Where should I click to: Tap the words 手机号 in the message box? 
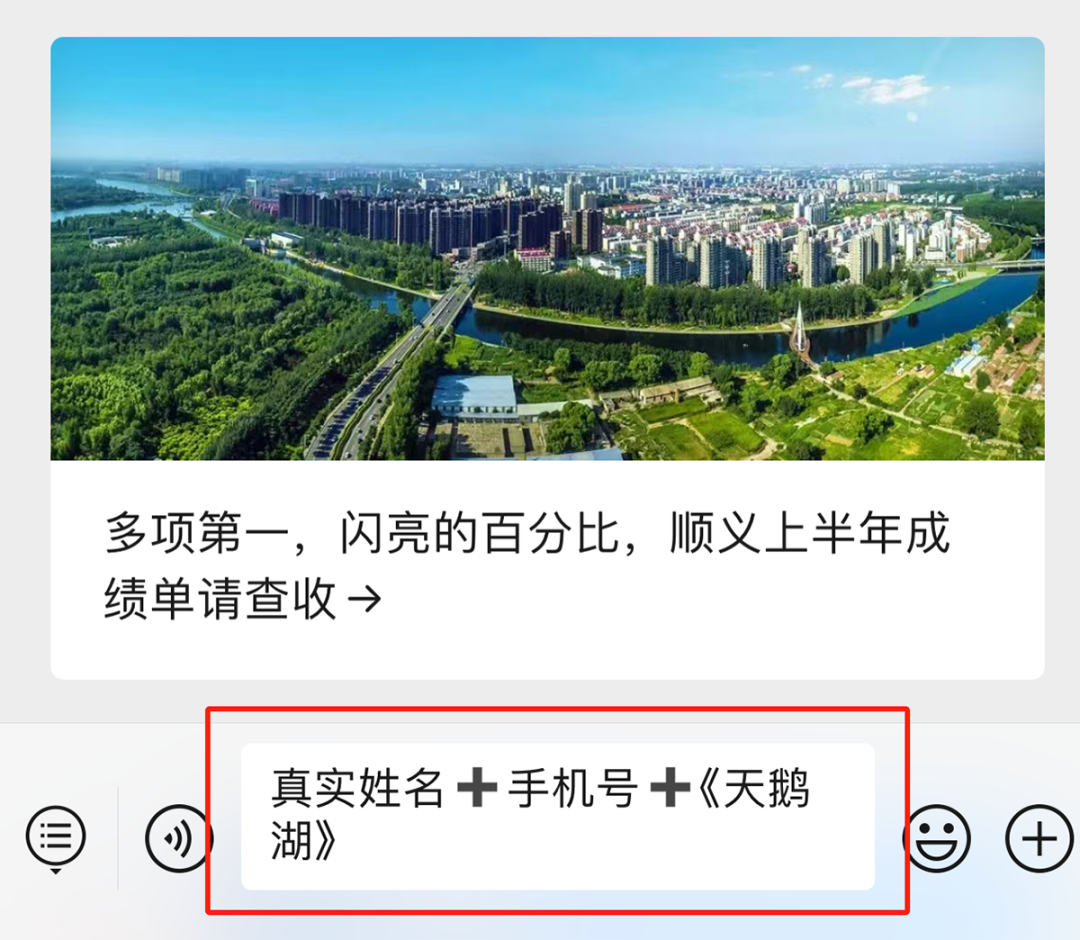point(573,788)
